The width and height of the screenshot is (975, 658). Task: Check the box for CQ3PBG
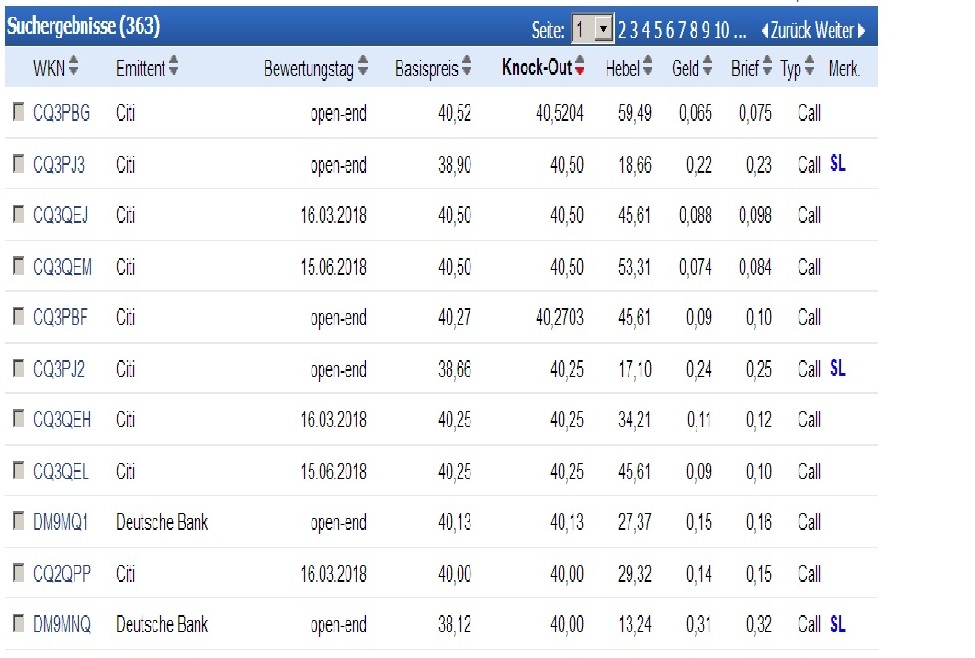[x=18, y=113]
